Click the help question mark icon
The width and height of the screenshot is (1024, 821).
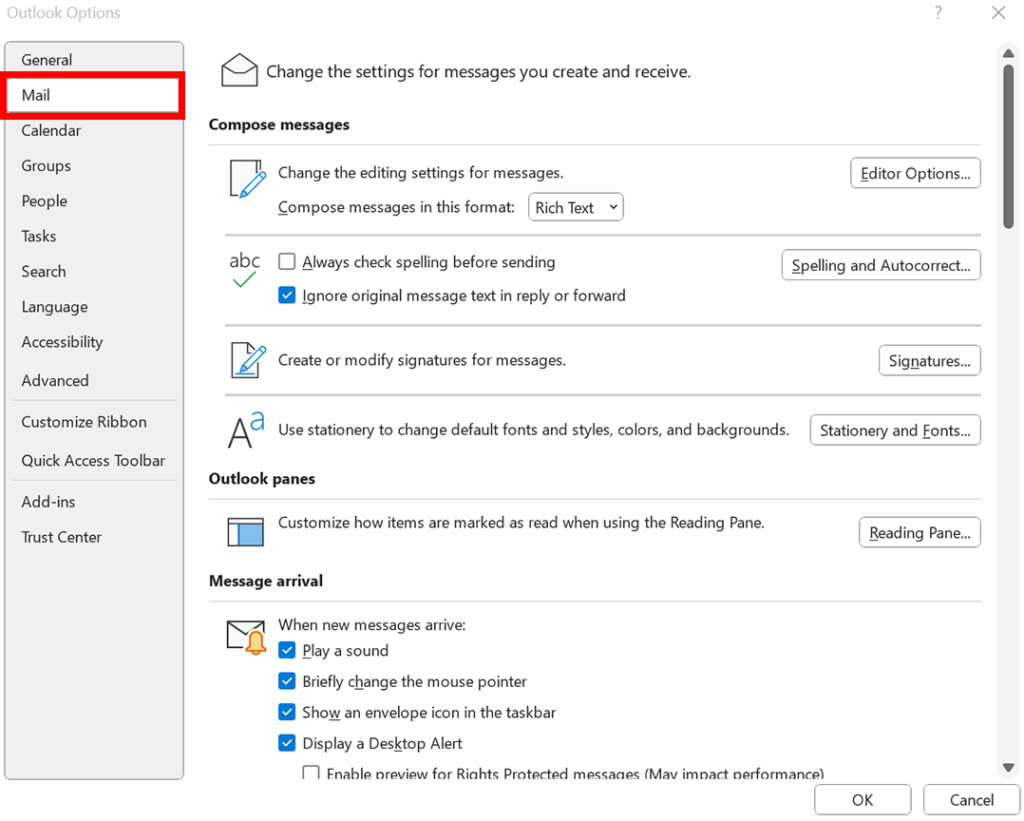[938, 13]
